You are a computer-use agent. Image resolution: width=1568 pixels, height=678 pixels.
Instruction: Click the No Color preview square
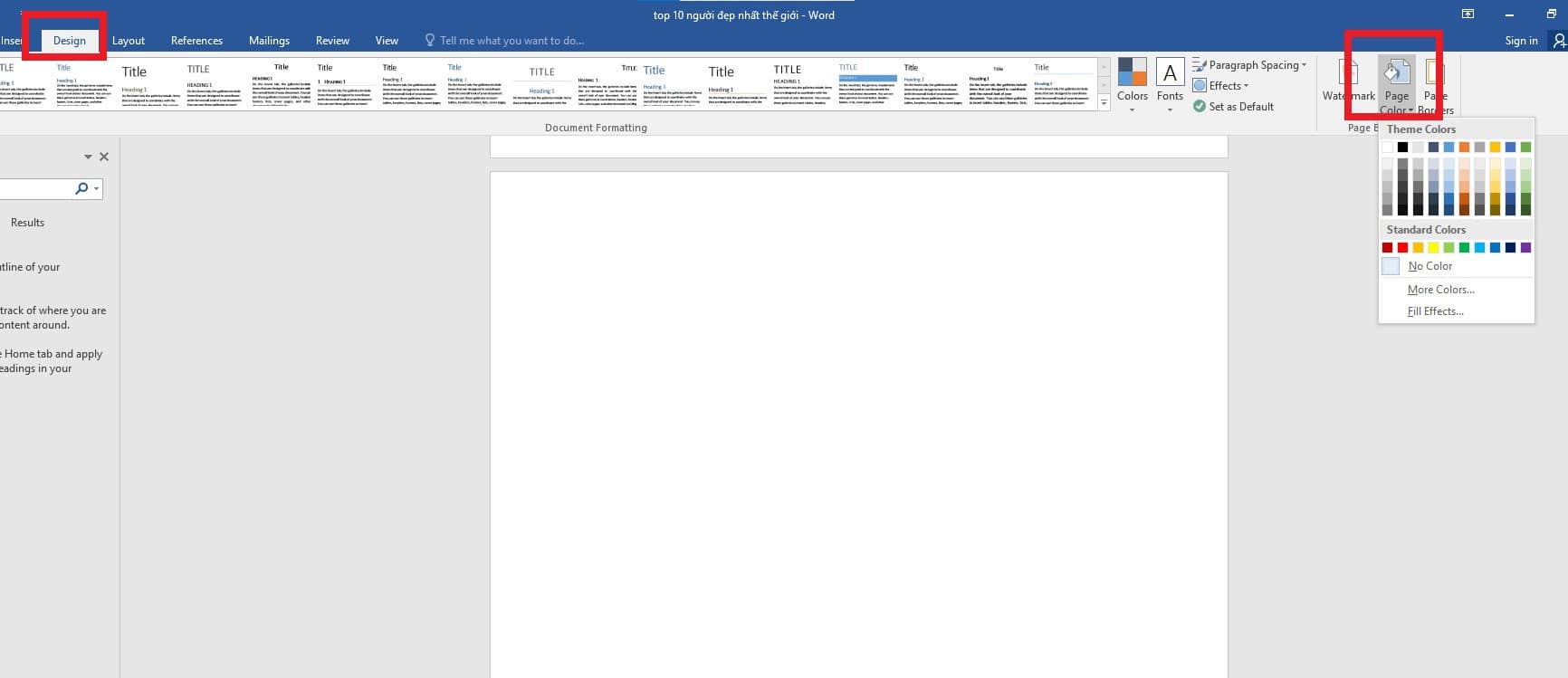[1391, 266]
